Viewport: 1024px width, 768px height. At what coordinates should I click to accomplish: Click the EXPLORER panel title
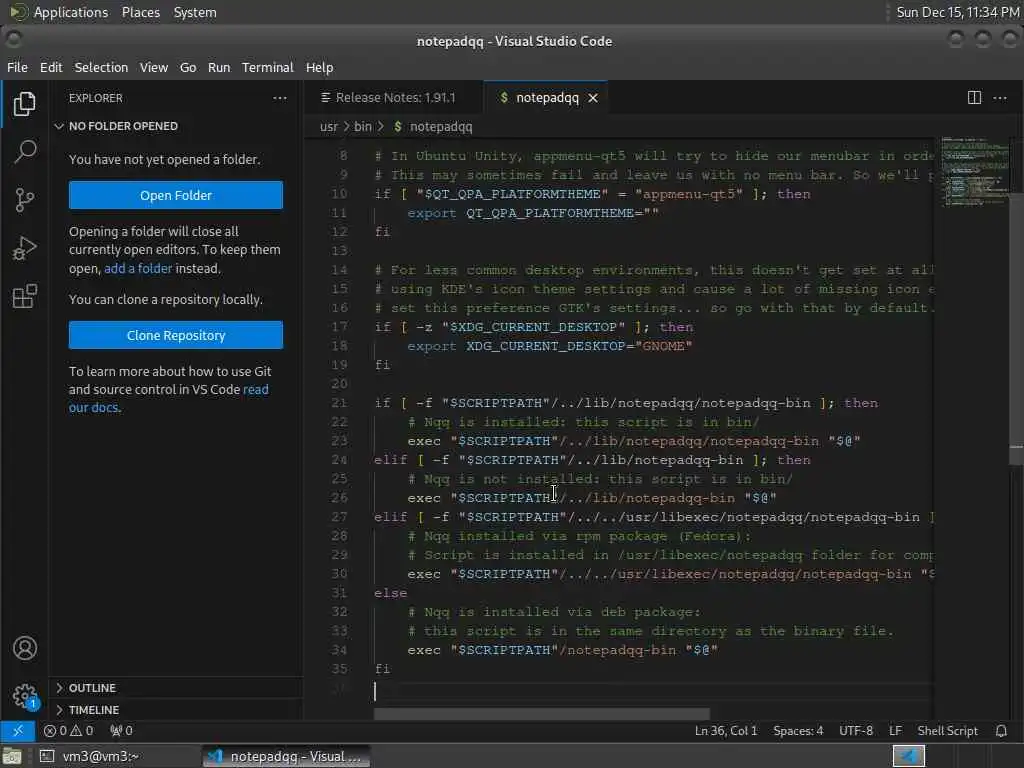(x=95, y=98)
